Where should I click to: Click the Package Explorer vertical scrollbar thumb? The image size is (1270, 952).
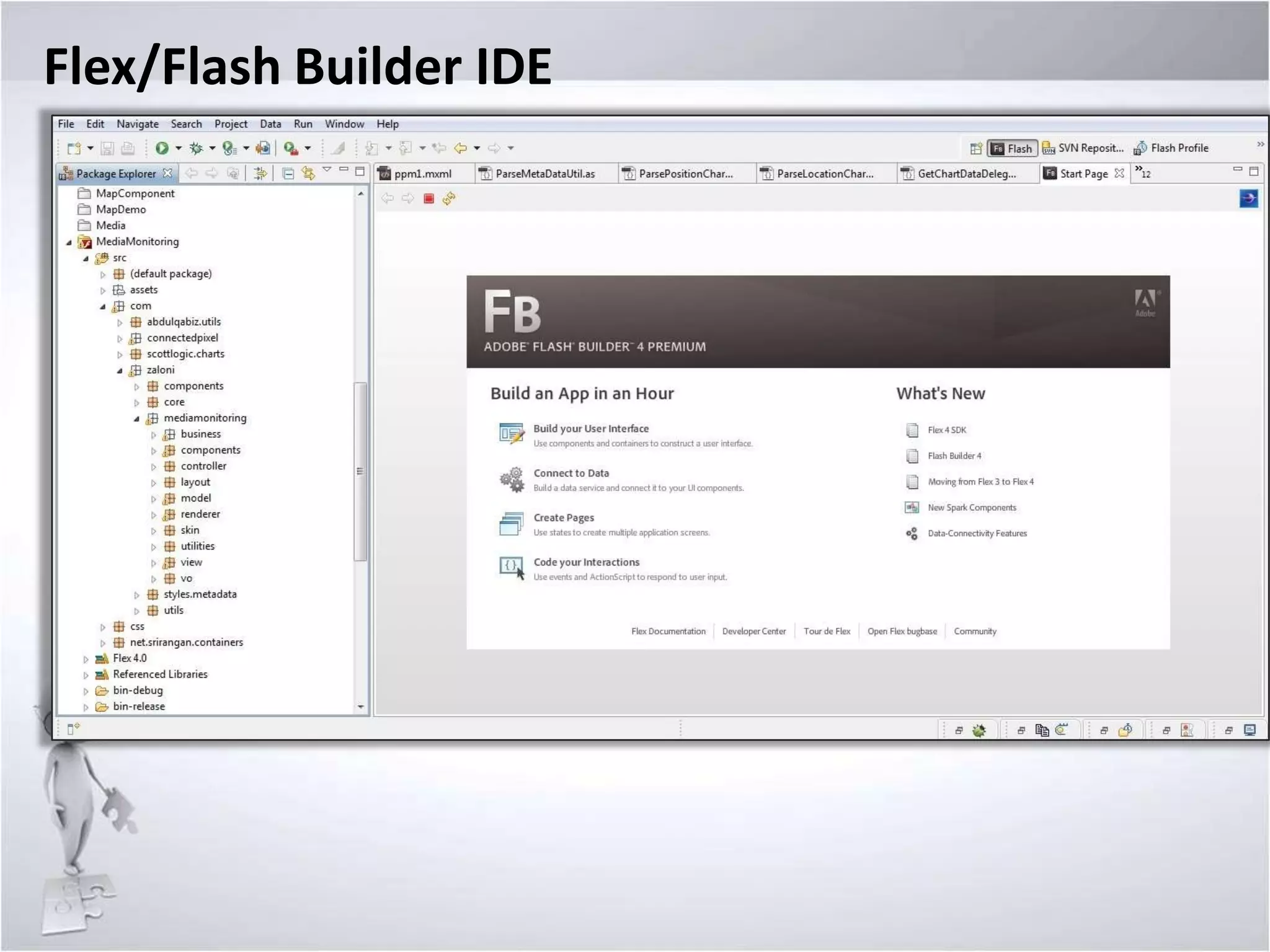point(360,471)
